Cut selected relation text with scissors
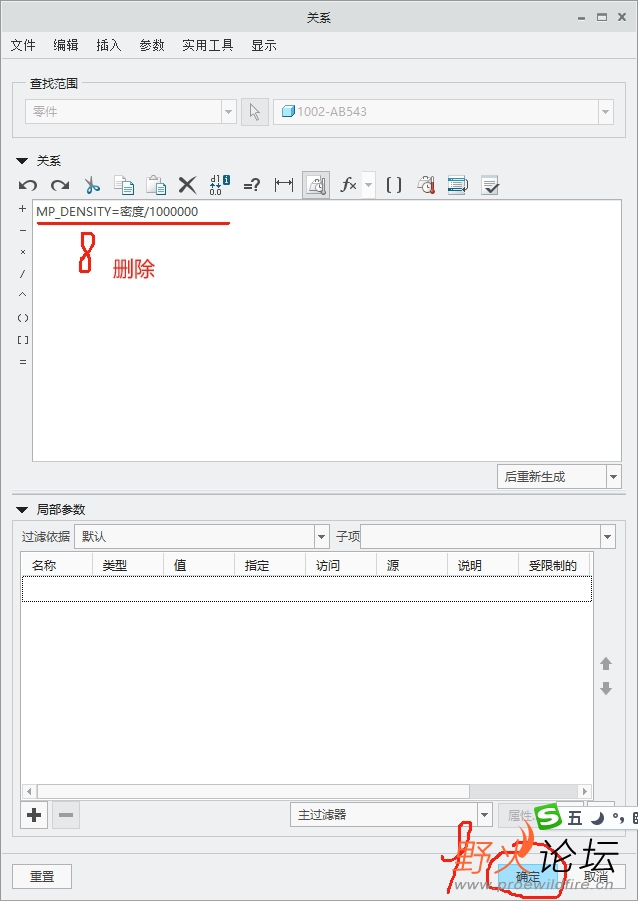Screen dimensions: 638x901 tap(92, 185)
